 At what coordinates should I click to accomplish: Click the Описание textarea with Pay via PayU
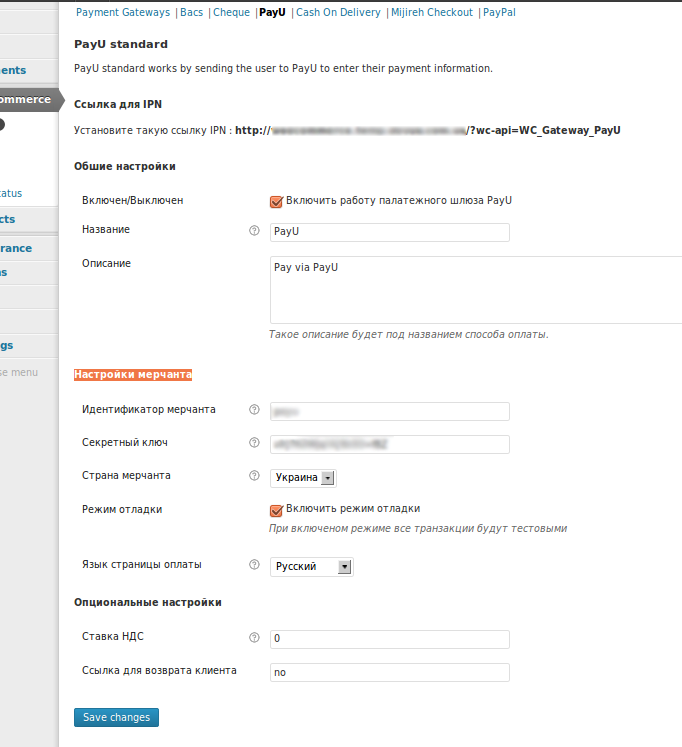coord(476,290)
